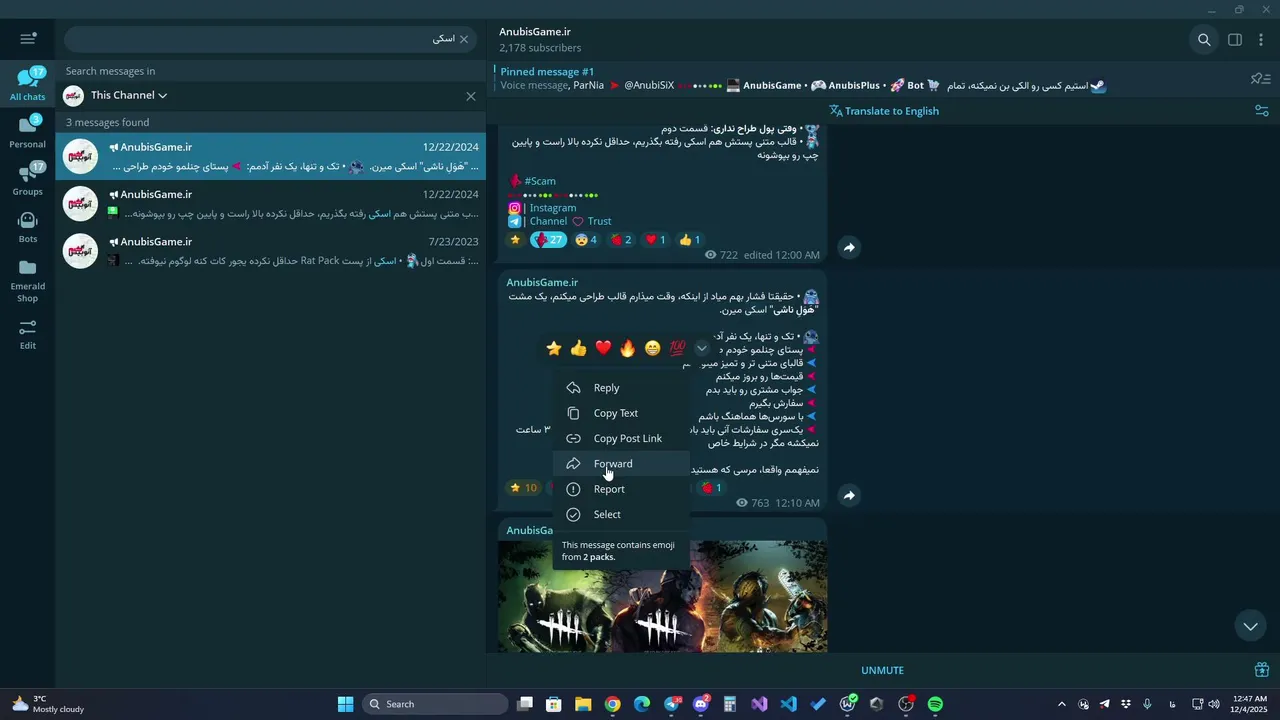Viewport: 1280px width, 720px height.
Task: Choose Reply in the context menu
Action: [621, 388]
